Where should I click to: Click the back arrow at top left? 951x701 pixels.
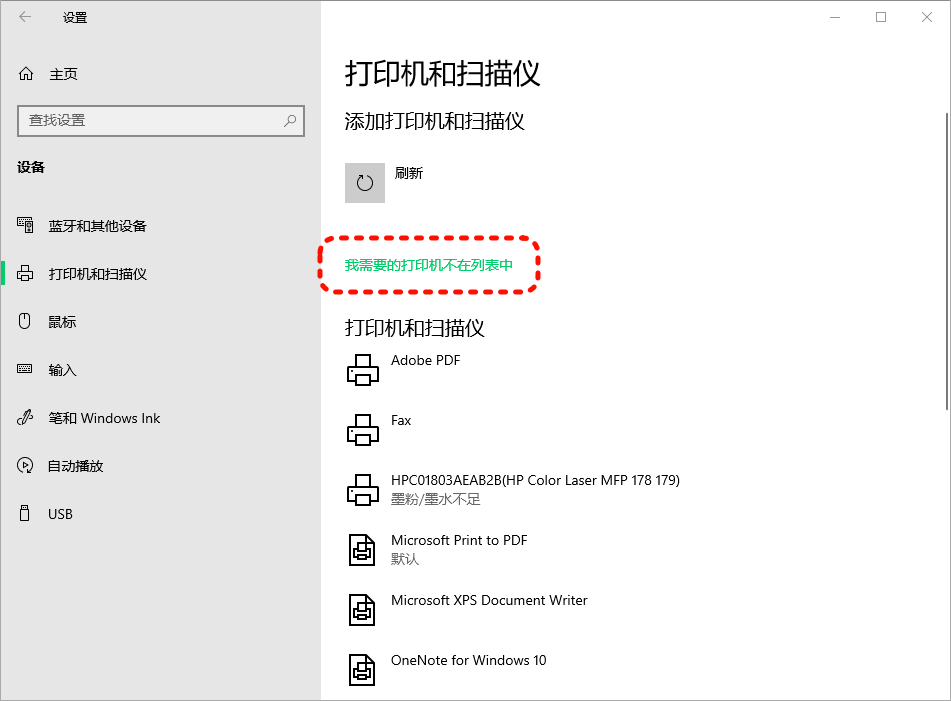point(23,17)
